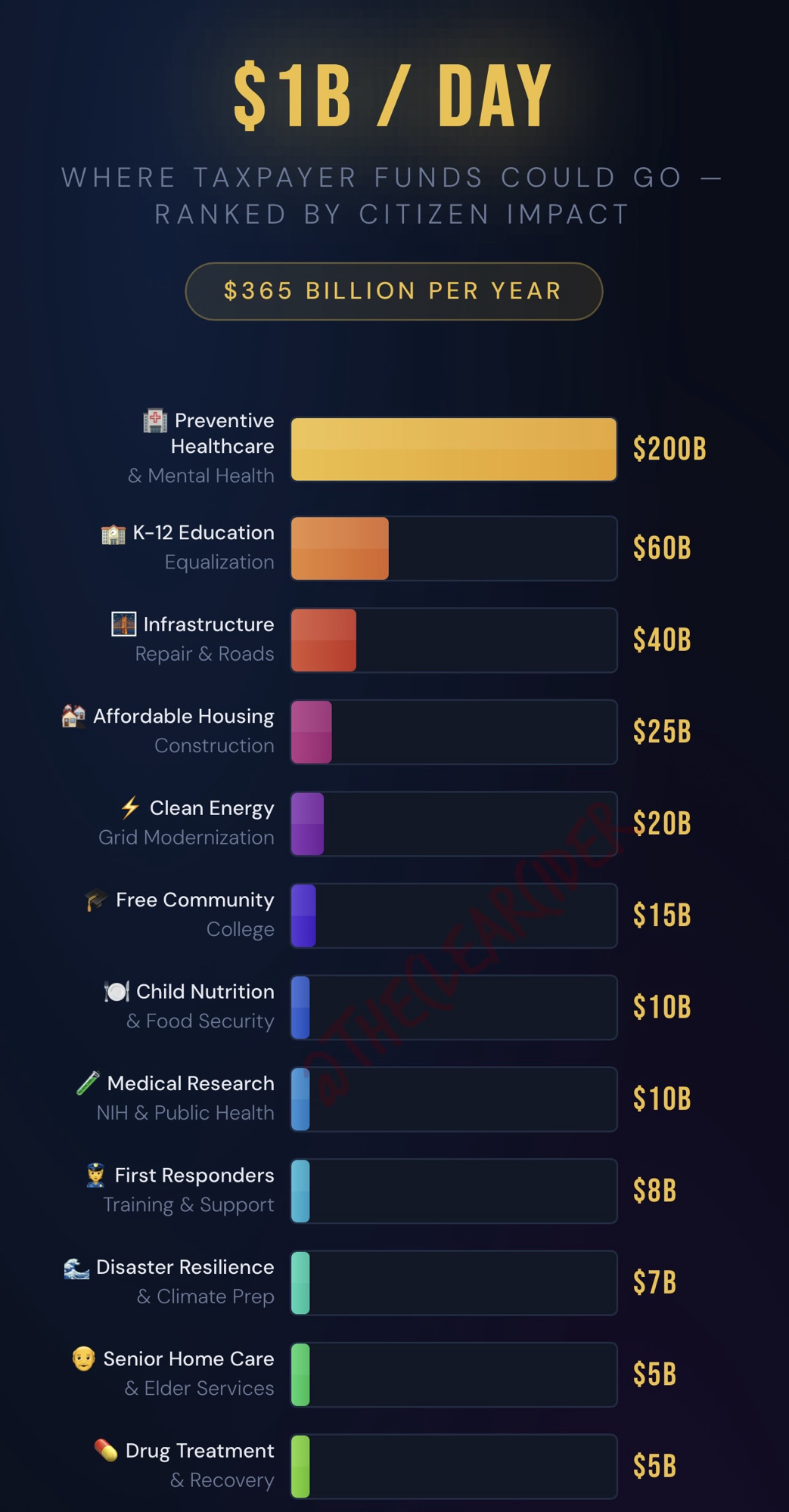Click the officer icon for First Responders
Image resolution: width=789 pixels, height=1512 pixels.
[95, 1175]
